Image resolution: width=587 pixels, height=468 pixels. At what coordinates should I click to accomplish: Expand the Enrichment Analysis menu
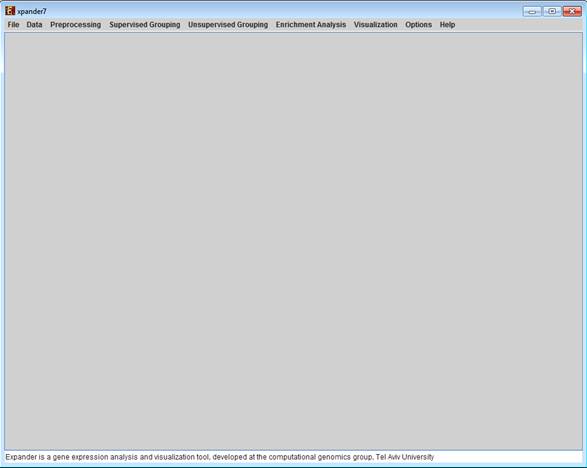(x=311, y=25)
